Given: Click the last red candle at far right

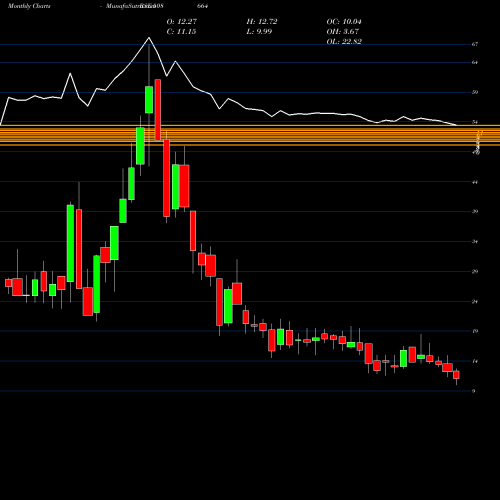Looking at the screenshot, I should click(456, 375).
